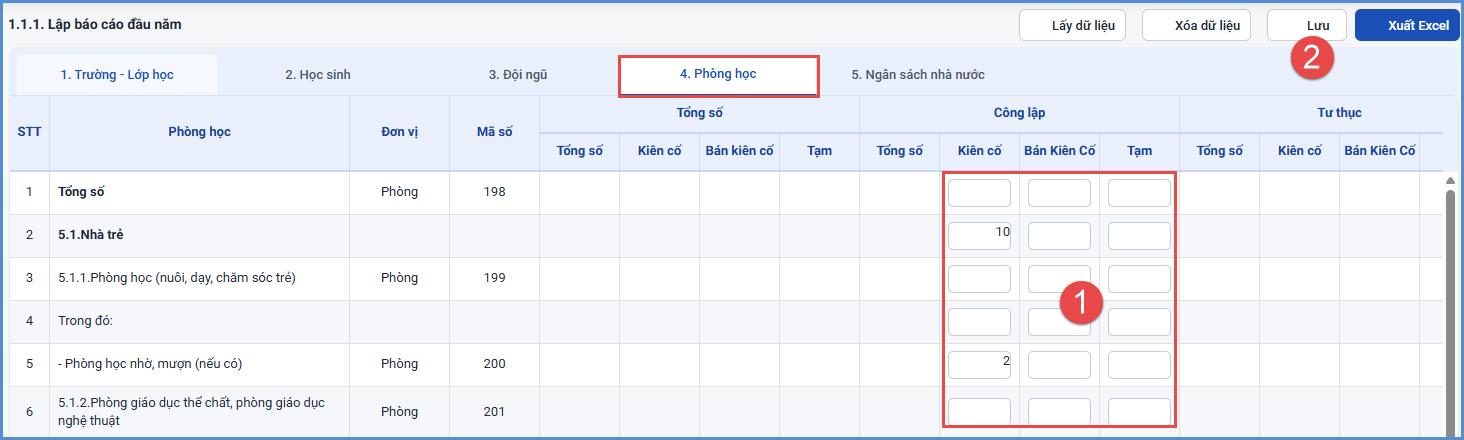
Task: Click the Công lập group header
Action: pos(1019,113)
